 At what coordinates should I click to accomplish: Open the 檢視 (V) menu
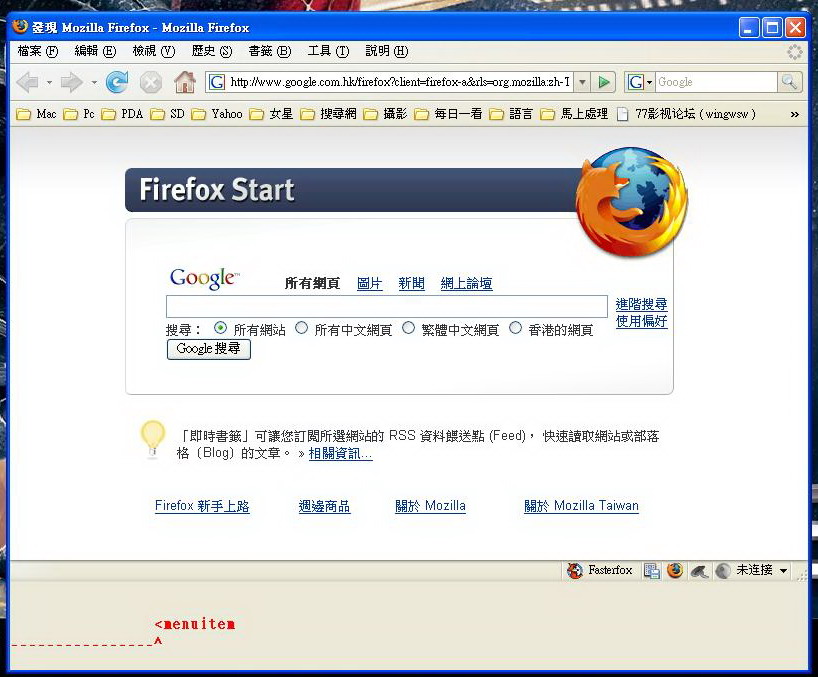pyautogui.click(x=153, y=51)
